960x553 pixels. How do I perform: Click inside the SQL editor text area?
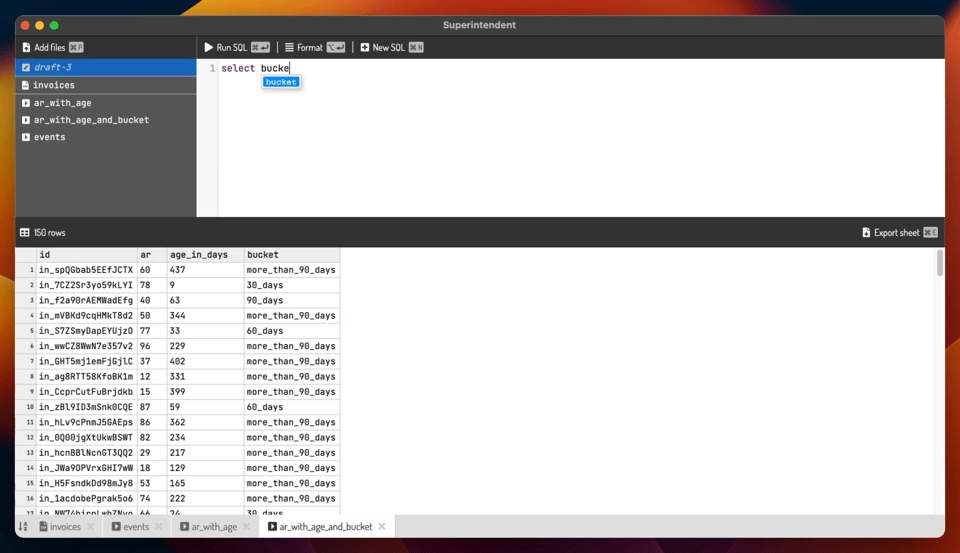tap(580, 140)
